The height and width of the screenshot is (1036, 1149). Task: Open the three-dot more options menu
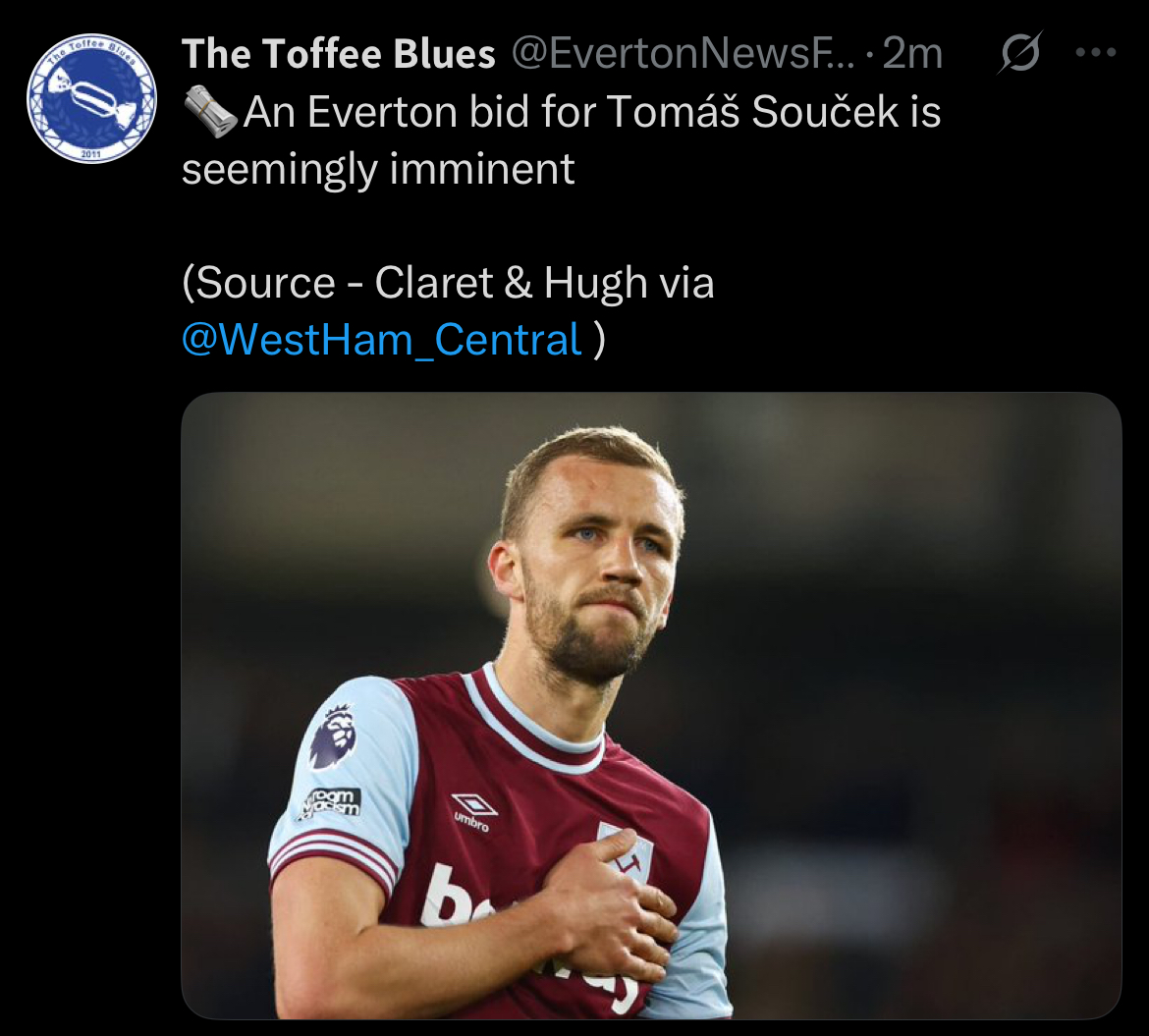(x=1096, y=54)
